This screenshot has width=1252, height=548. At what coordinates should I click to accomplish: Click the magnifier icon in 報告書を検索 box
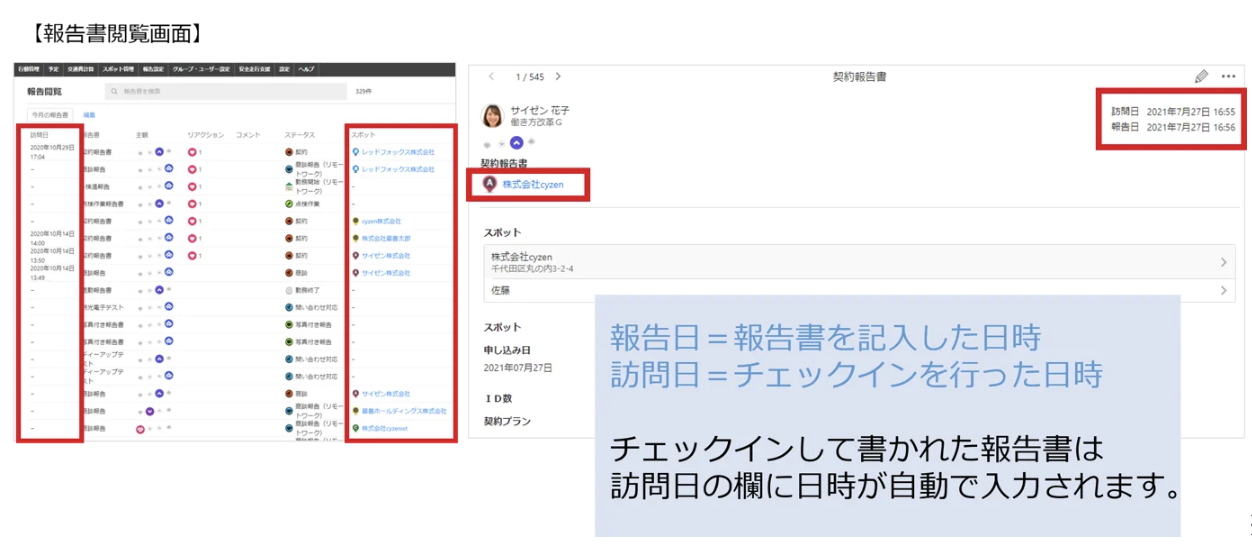click(x=114, y=91)
